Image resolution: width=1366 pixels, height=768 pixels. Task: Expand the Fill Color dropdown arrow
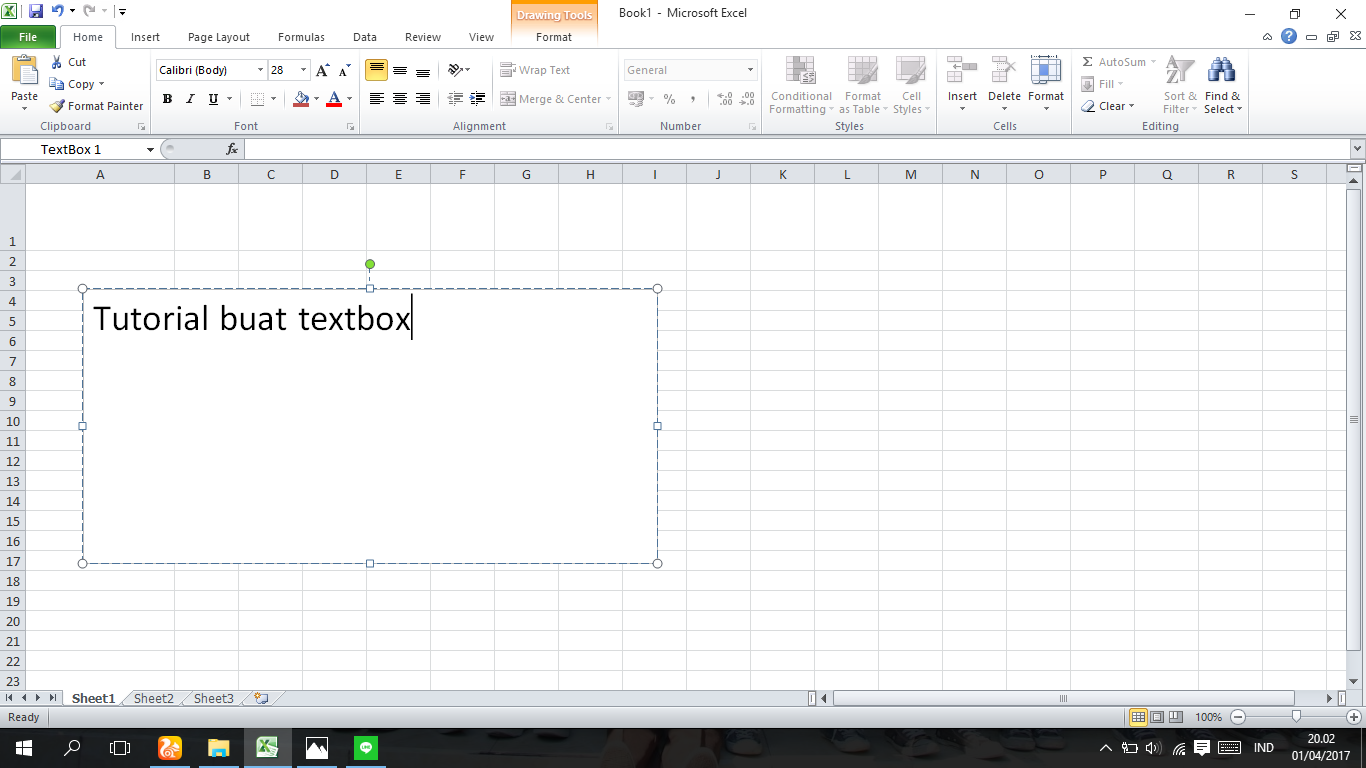click(x=317, y=99)
